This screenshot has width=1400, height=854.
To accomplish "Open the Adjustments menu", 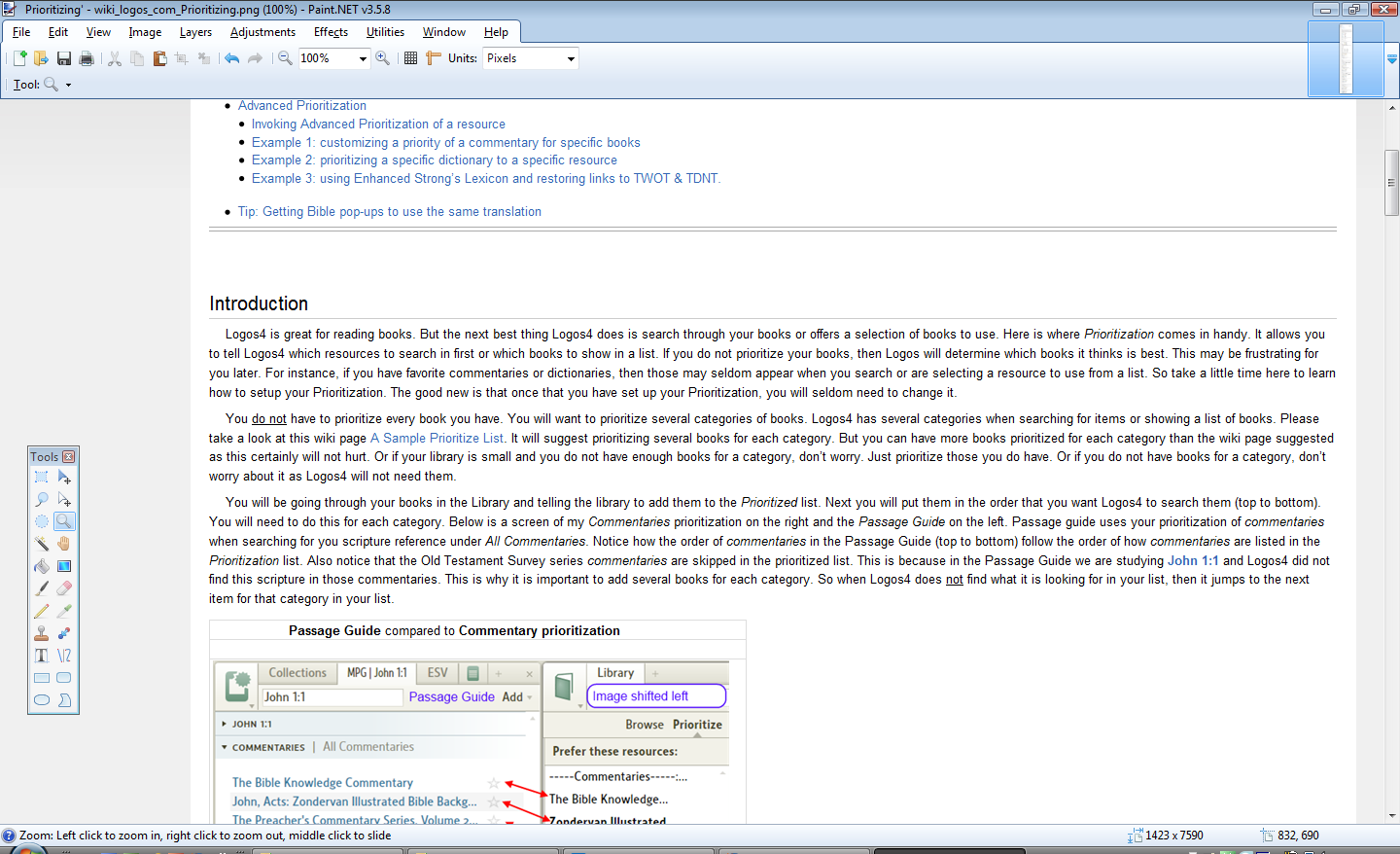I will tap(262, 32).
